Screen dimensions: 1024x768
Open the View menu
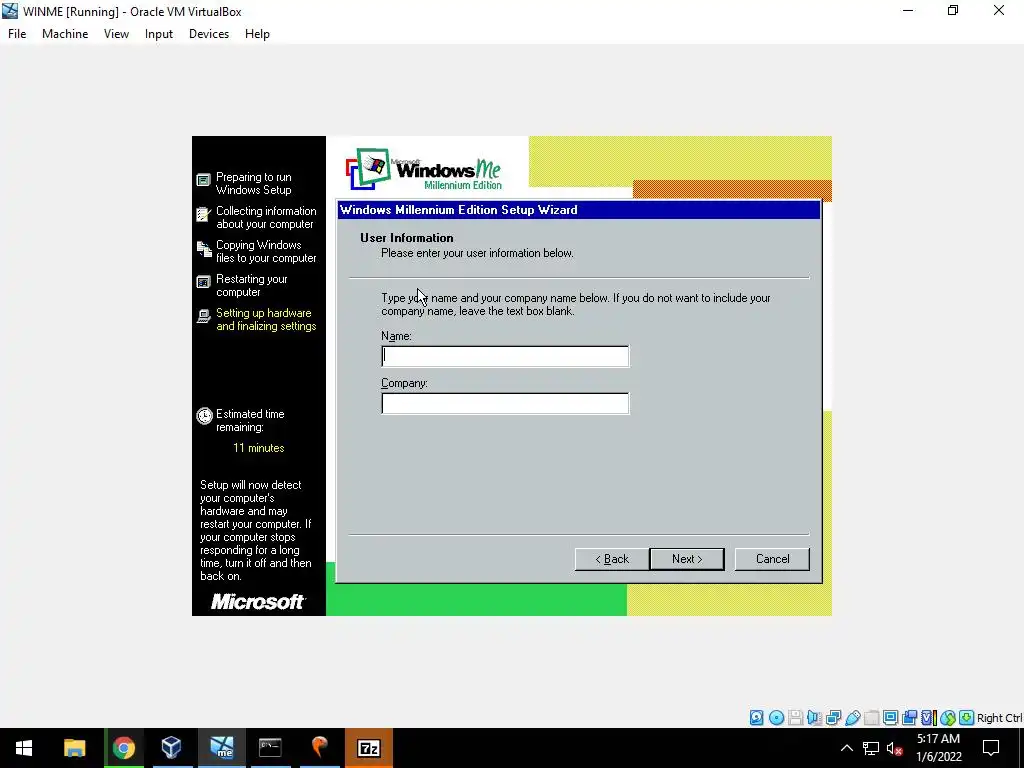click(116, 34)
